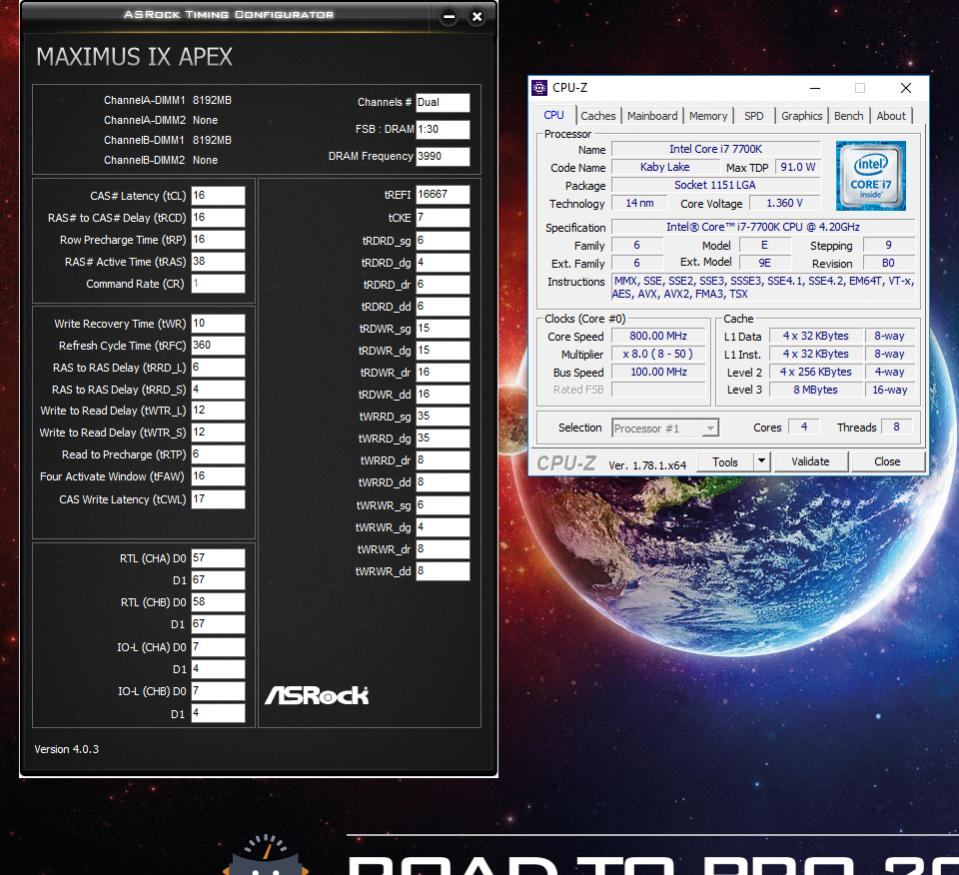The height and width of the screenshot is (875, 959).
Task: Click the FSB : DRAM ratio field
Action: (x=443, y=129)
